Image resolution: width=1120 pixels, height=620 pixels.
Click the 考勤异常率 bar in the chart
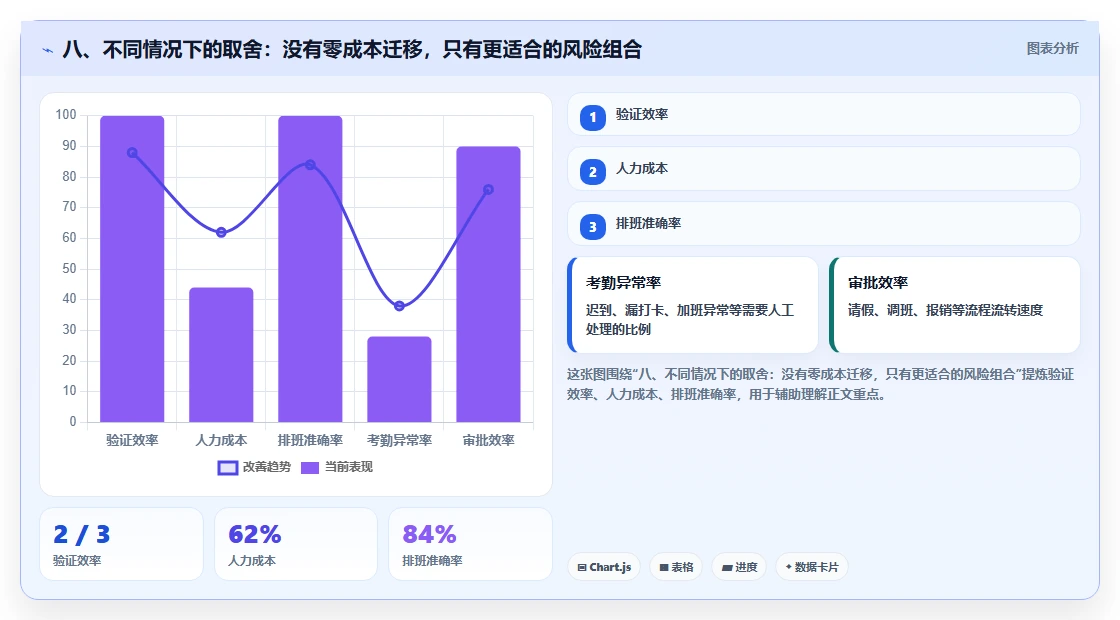[x=399, y=379]
